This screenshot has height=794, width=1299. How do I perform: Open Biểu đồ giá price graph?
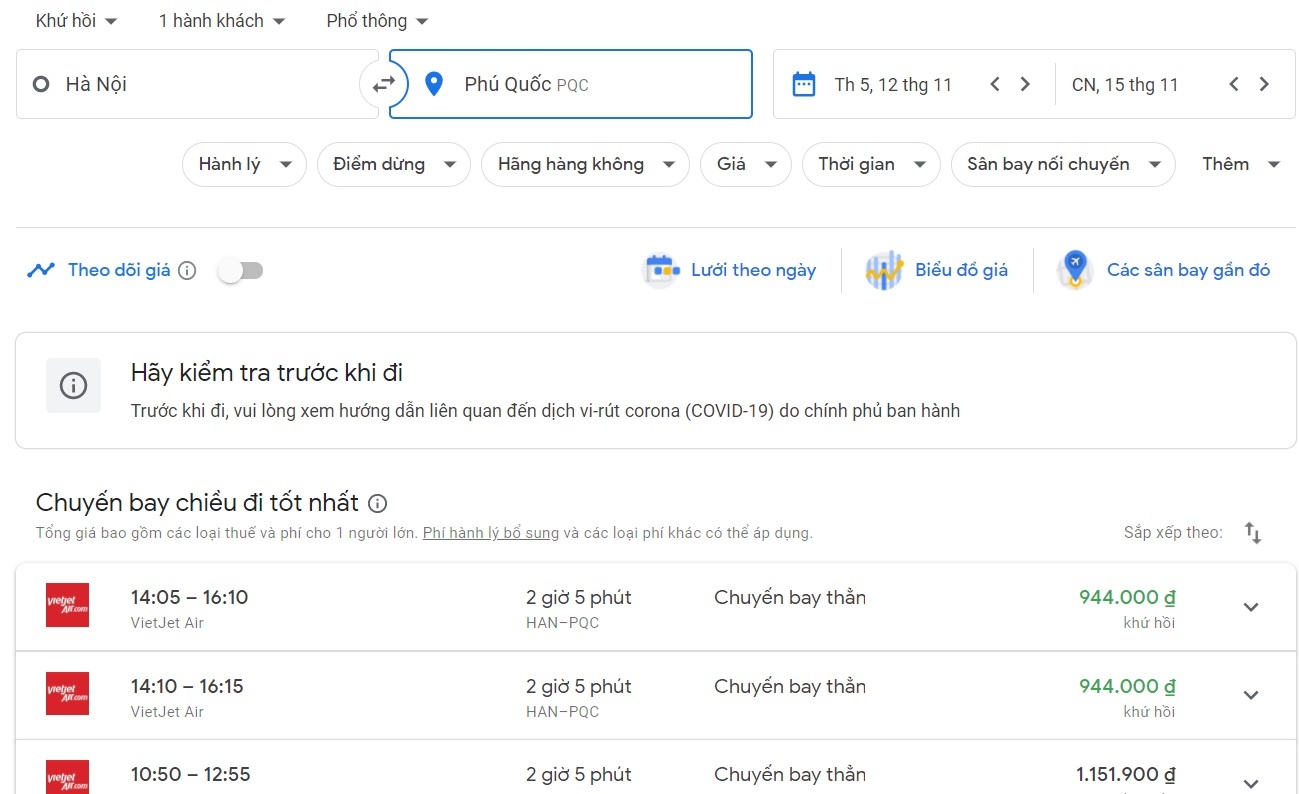pos(937,270)
